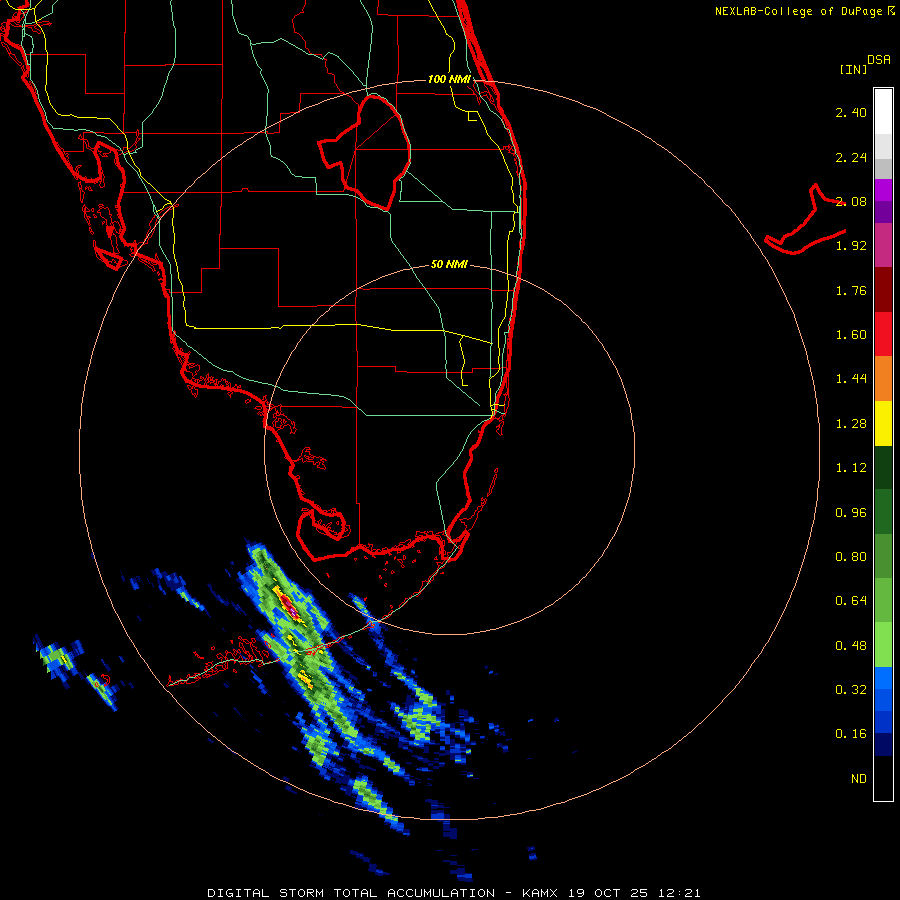This screenshot has width=900, height=900.
Task: Click the 0.64 legend value
Action: (x=851, y=601)
